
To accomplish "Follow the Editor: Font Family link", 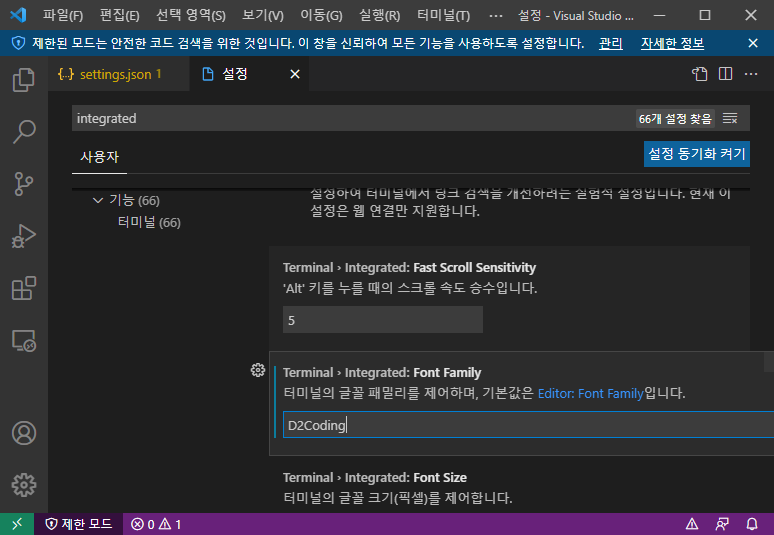I will click(590, 393).
